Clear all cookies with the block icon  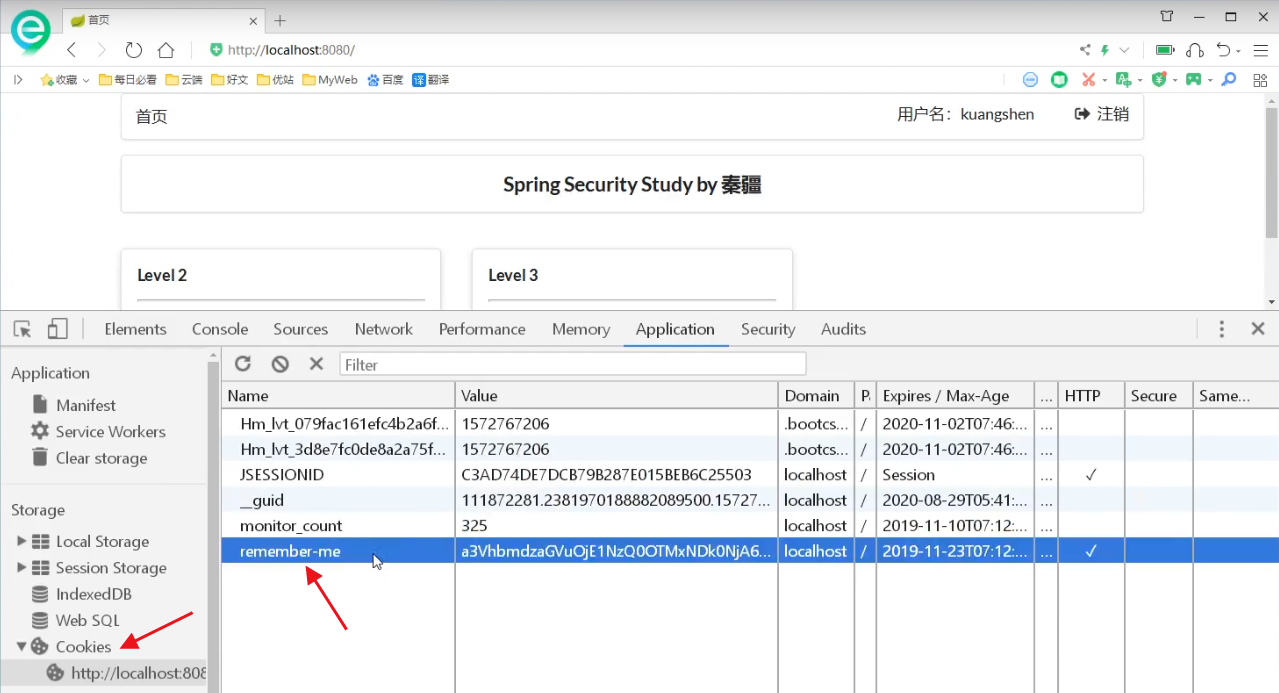(280, 364)
